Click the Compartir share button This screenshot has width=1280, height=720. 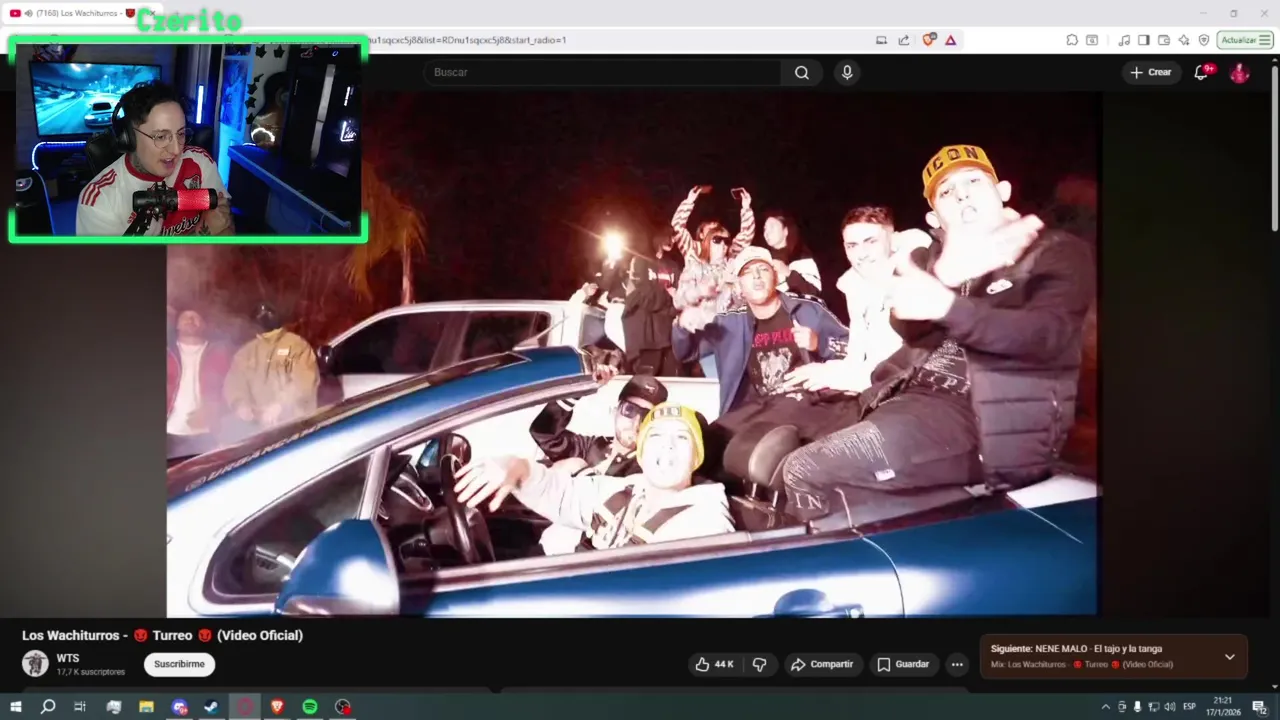[822, 664]
